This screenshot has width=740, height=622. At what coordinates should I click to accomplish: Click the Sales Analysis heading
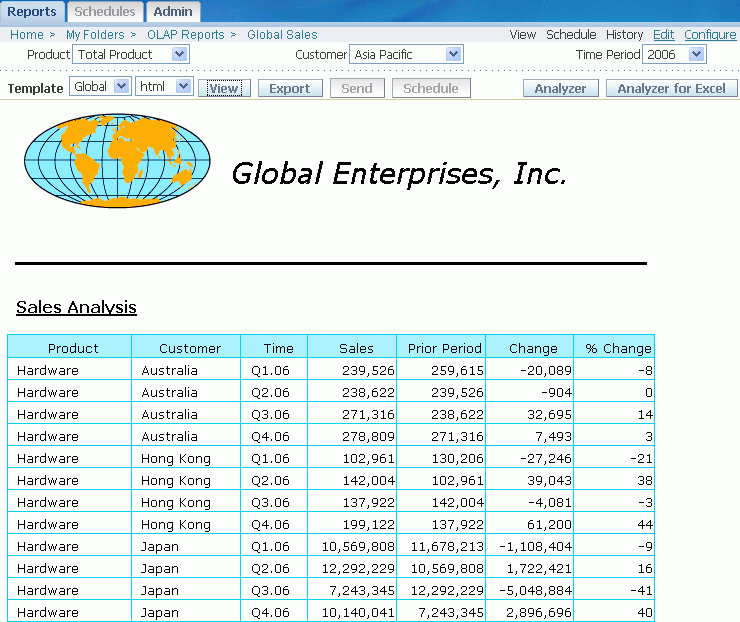(x=76, y=307)
